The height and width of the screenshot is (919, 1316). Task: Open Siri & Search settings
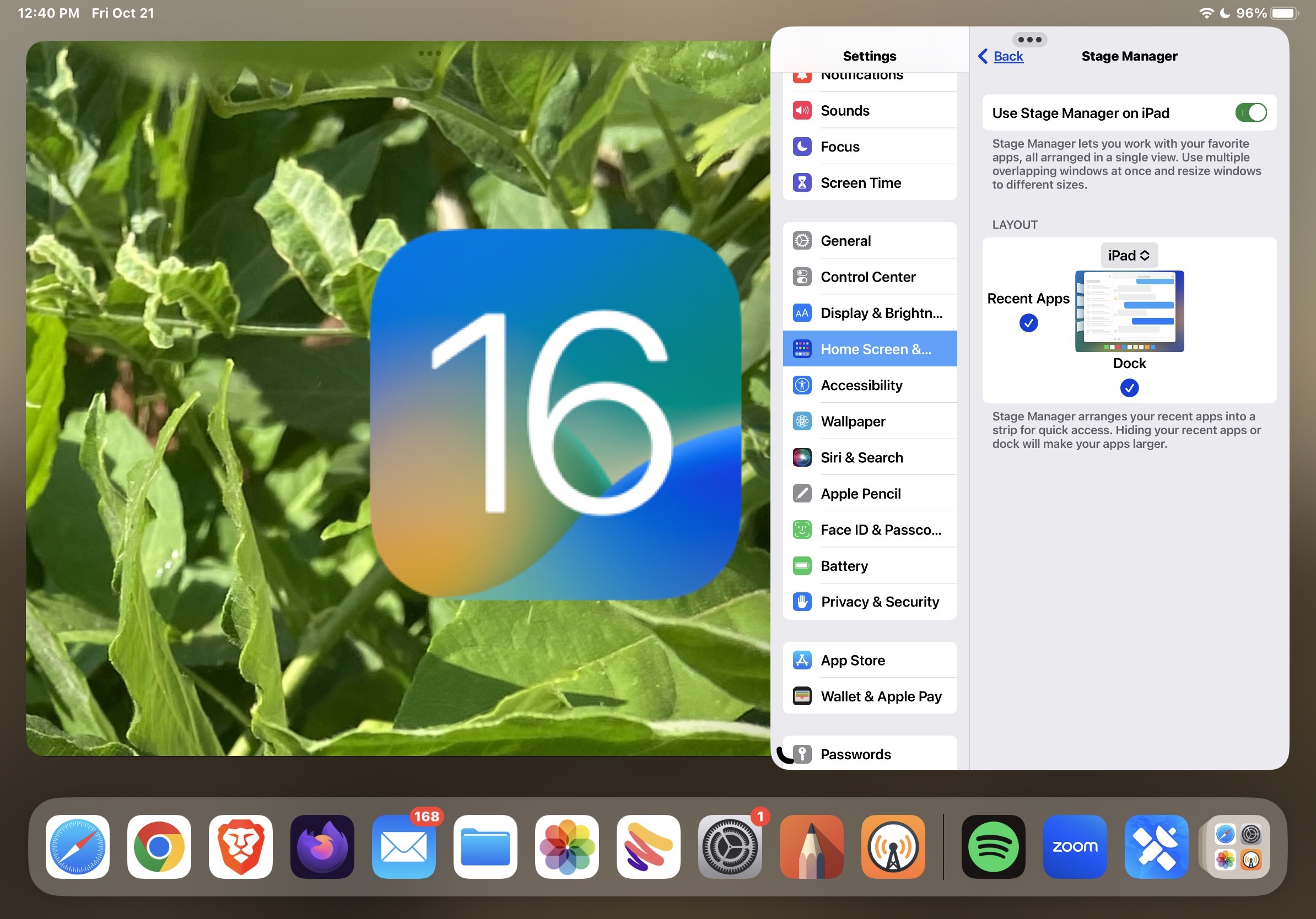pyautogui.click(x=870, y=457)
